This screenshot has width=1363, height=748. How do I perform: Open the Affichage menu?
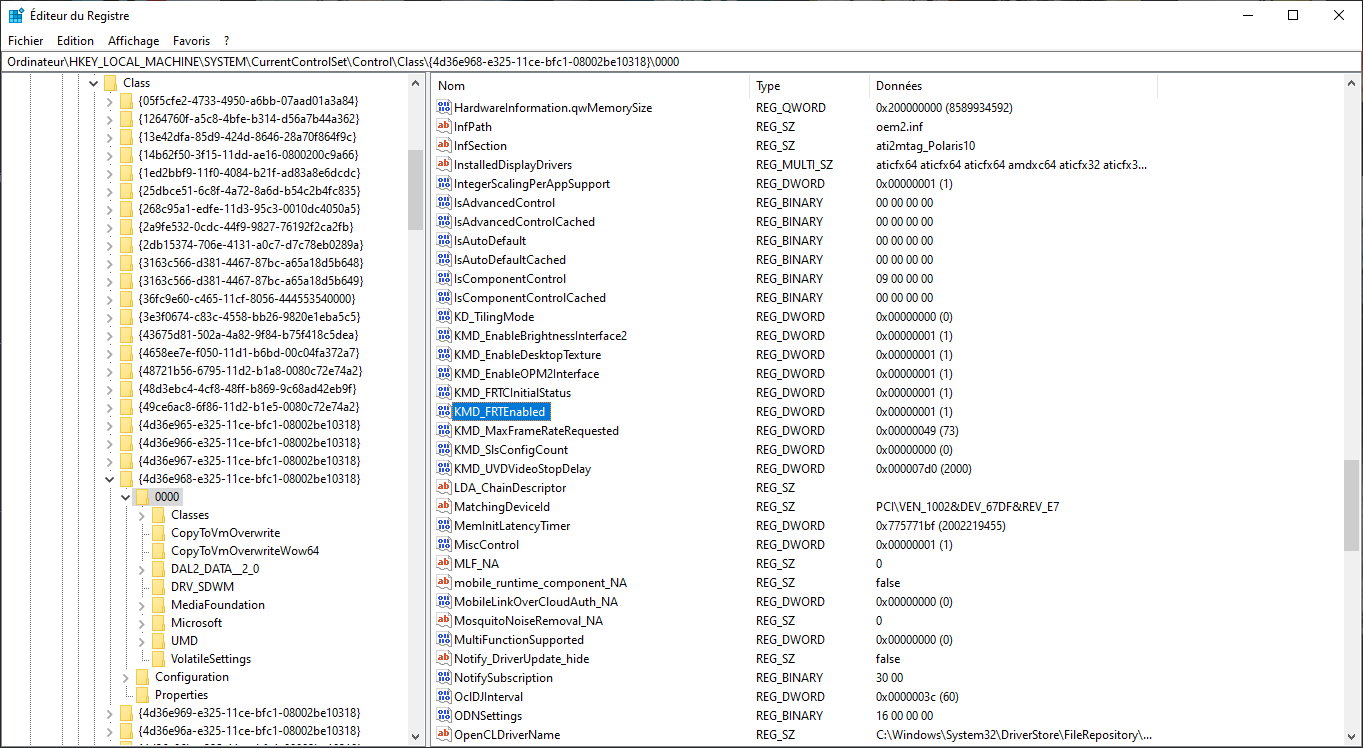point(133,41)
